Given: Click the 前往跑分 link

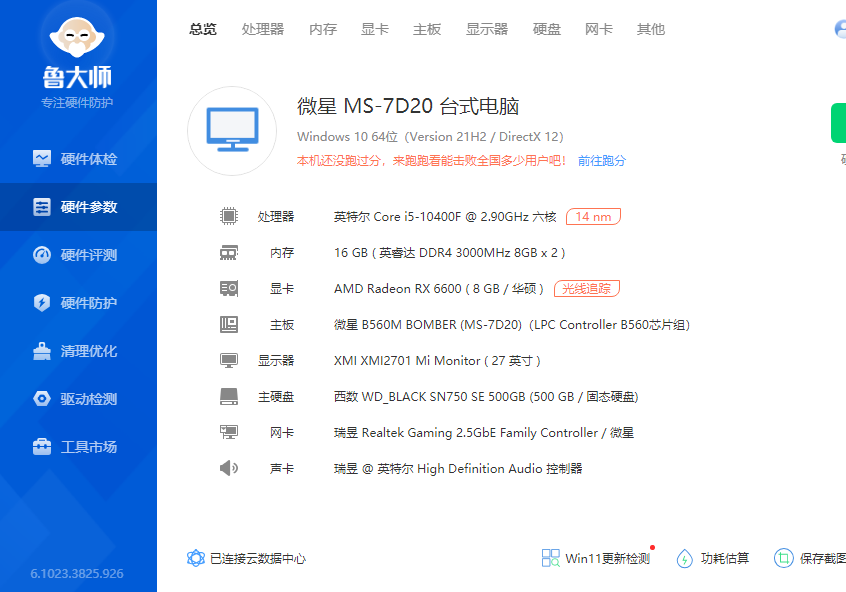Looking at the screenshot, I should (602, 160).
